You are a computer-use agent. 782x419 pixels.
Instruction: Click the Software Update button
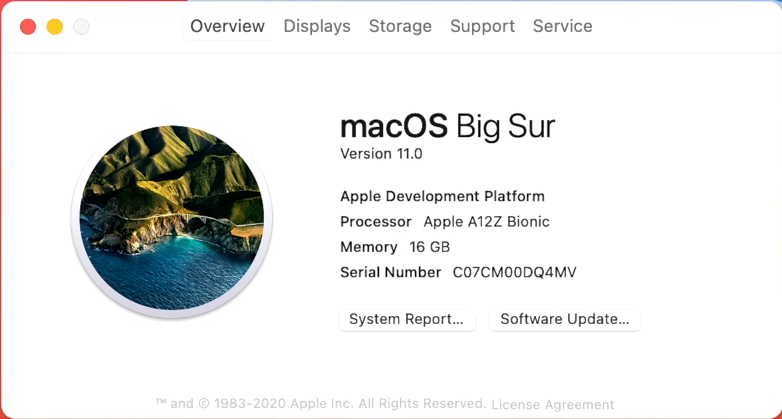click(x=565, y=319)
